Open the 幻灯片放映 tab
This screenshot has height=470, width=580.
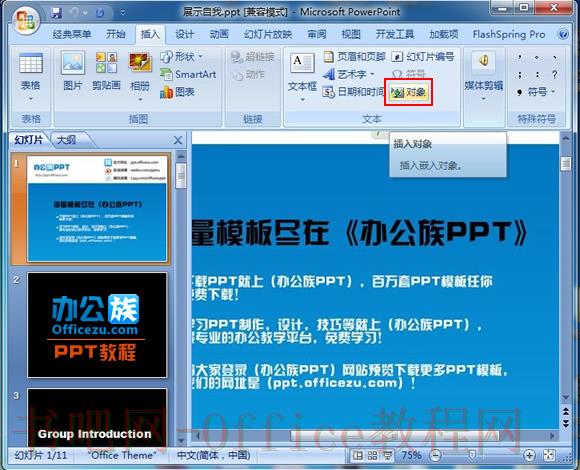pos(268,34)
